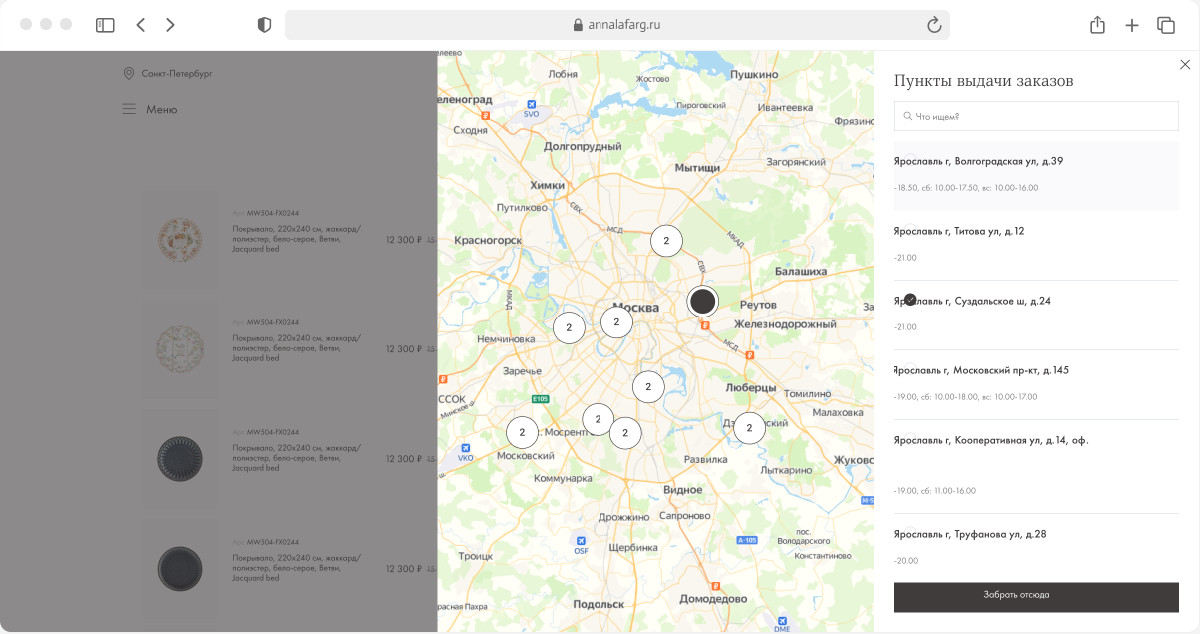1200x634 pixels.
Task: Click the selected dark map marker
Action: pyautogui.click(x=703, y=301)
